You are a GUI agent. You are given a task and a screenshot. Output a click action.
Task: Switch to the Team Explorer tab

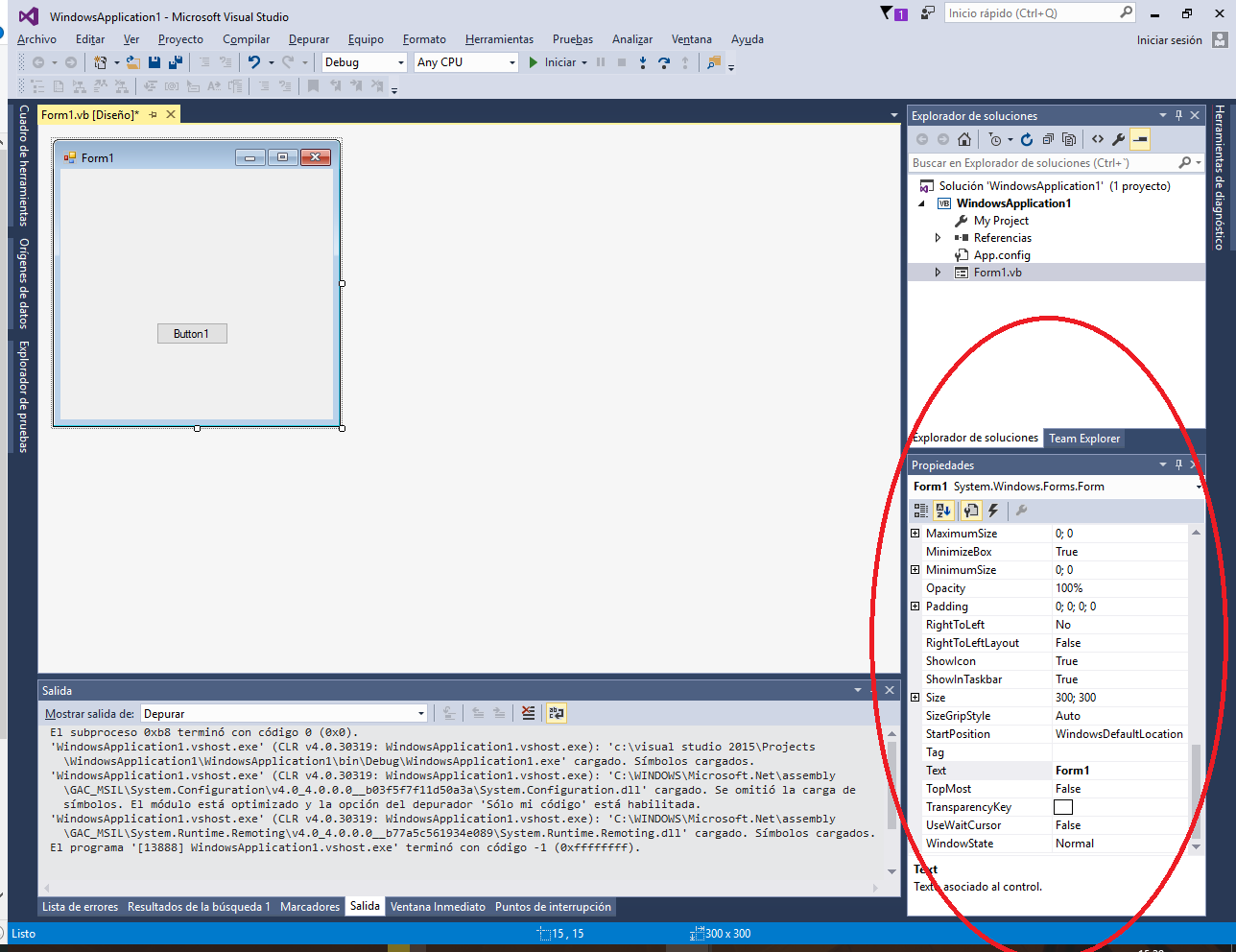(x=1084, y=439)
